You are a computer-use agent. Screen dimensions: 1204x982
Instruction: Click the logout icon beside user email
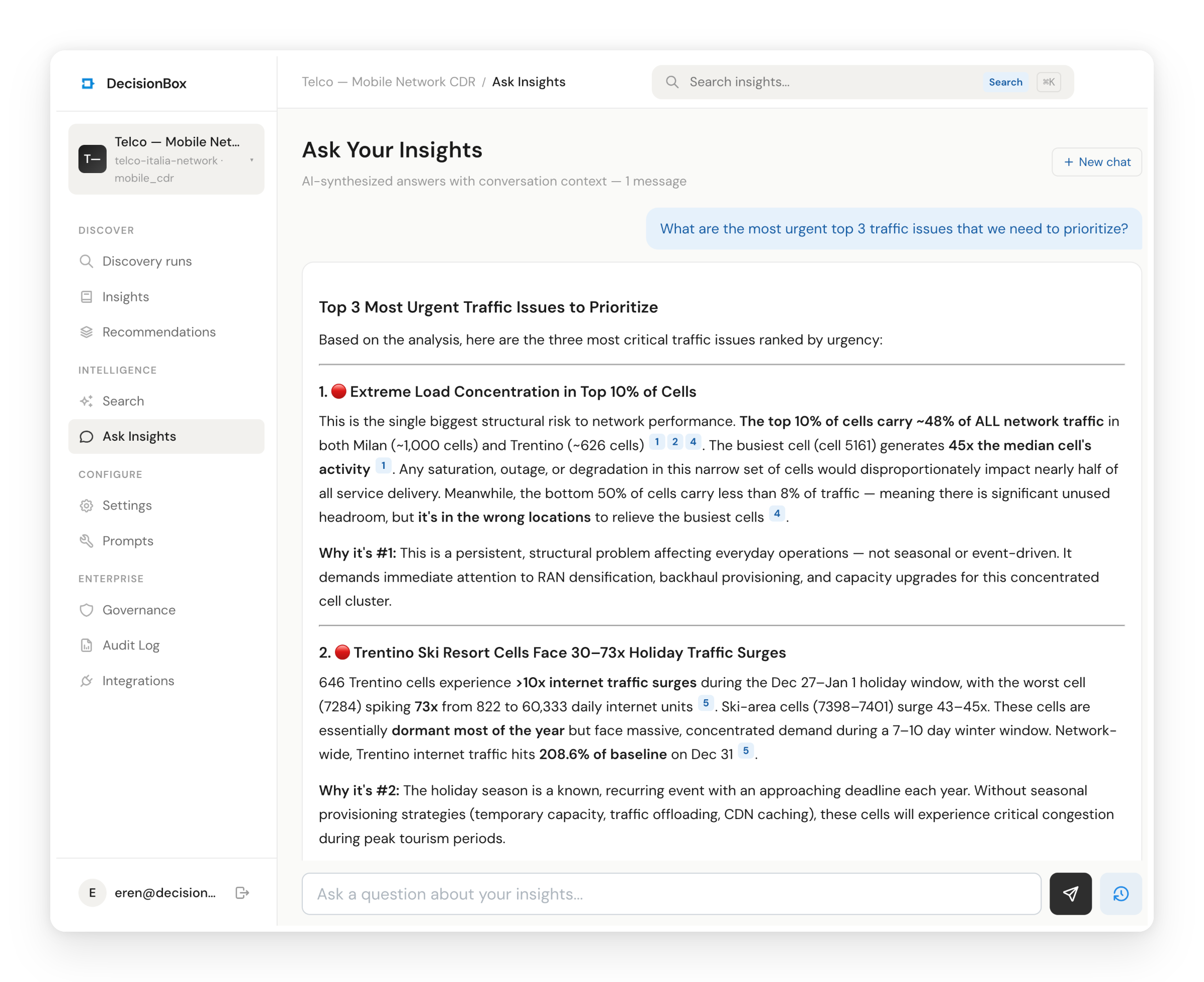tap(242, 892)
